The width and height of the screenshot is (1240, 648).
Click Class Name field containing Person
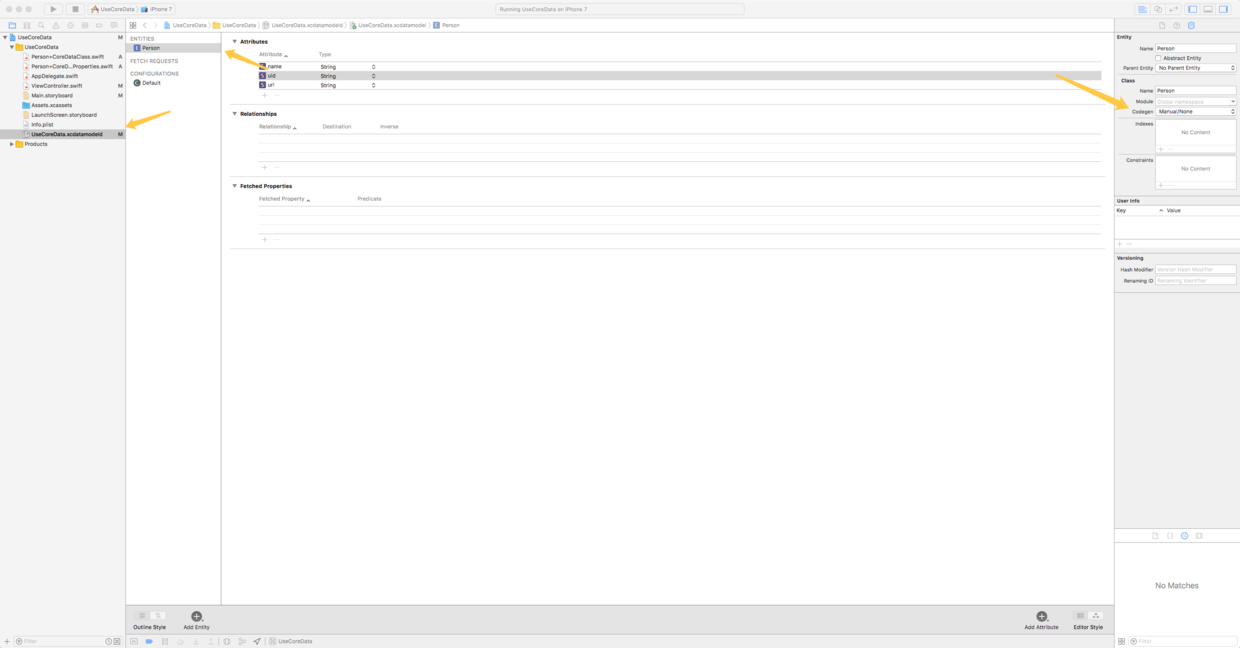[x=1196, y=91]
